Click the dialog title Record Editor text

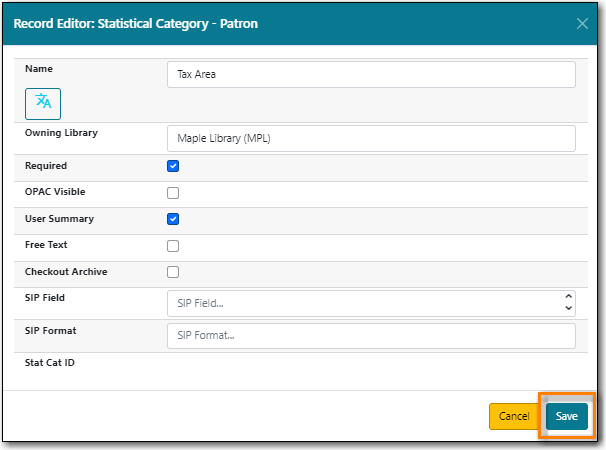135,23
